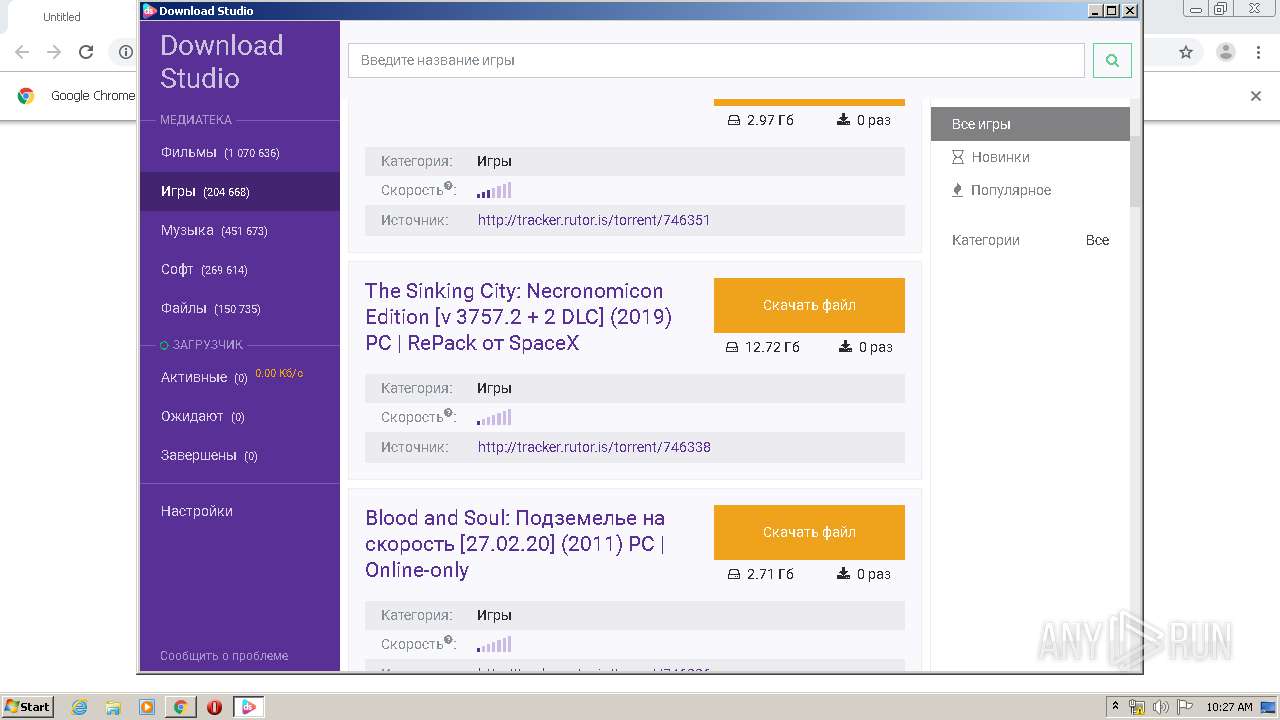The width and height of the screenshot is (1280, 720).
Task: Open Настройки settings page
Action: pos(197,511)
